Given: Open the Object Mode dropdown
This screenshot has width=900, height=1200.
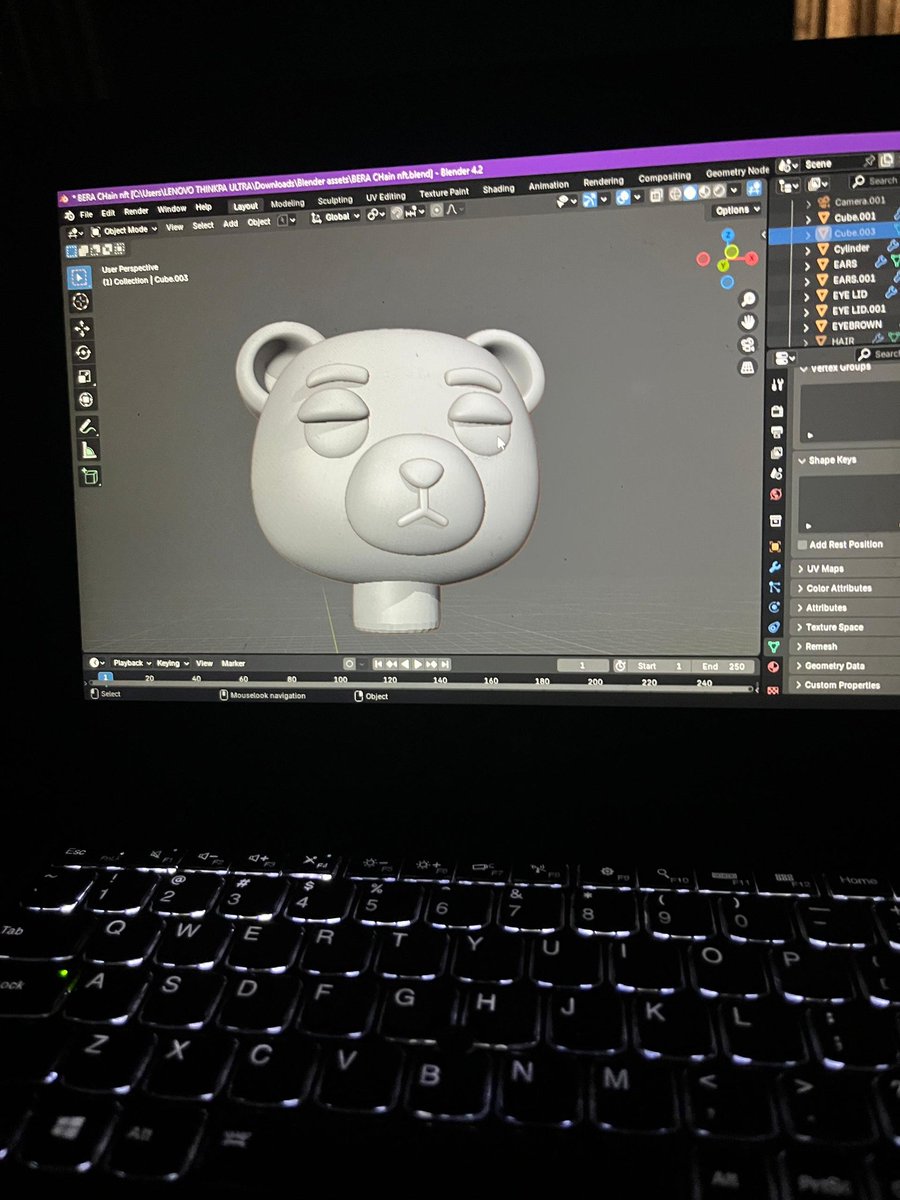Looking at the screenshot, I should tap(124, 230).
